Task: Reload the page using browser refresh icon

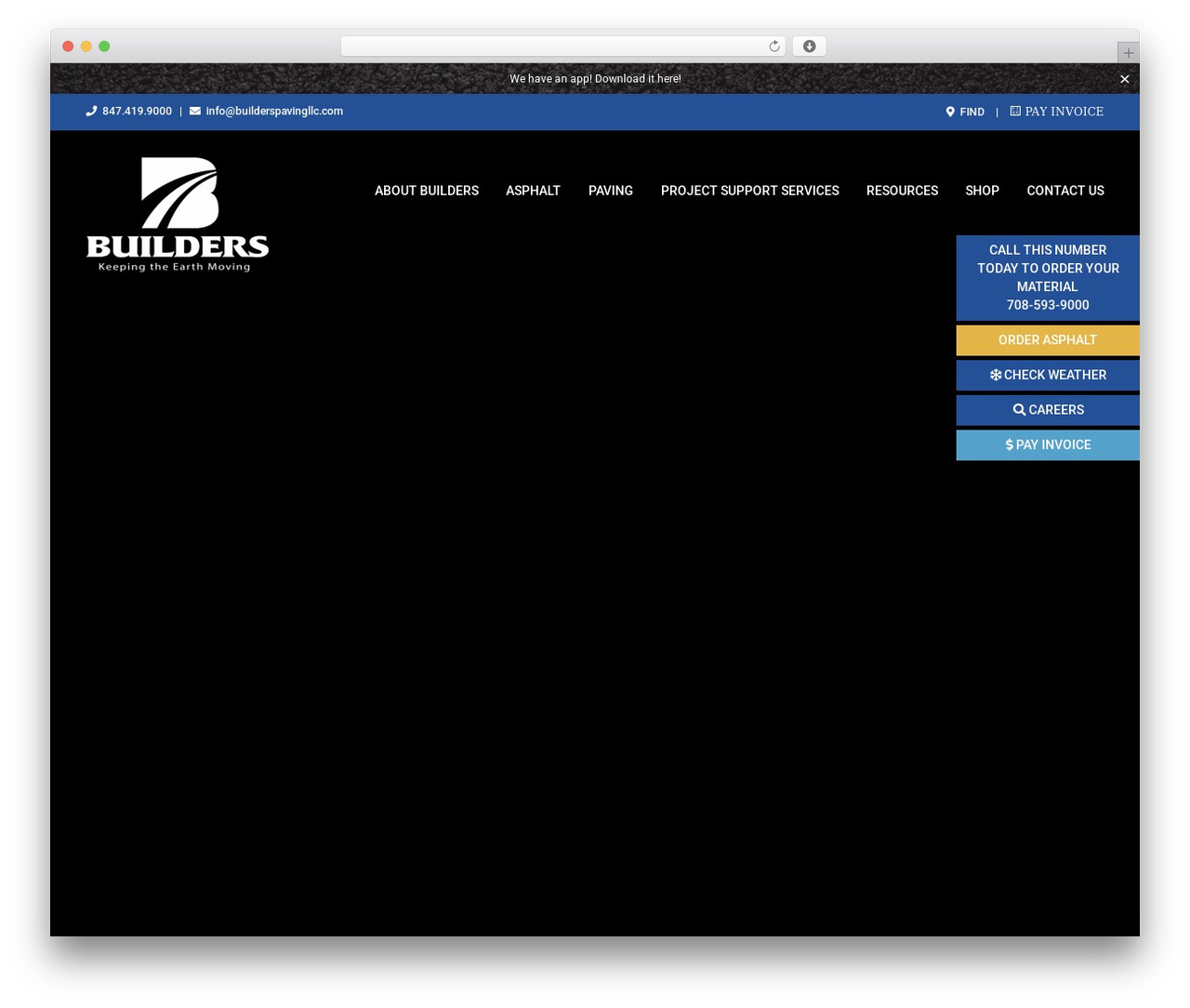Action: click(x=773, y=46)
